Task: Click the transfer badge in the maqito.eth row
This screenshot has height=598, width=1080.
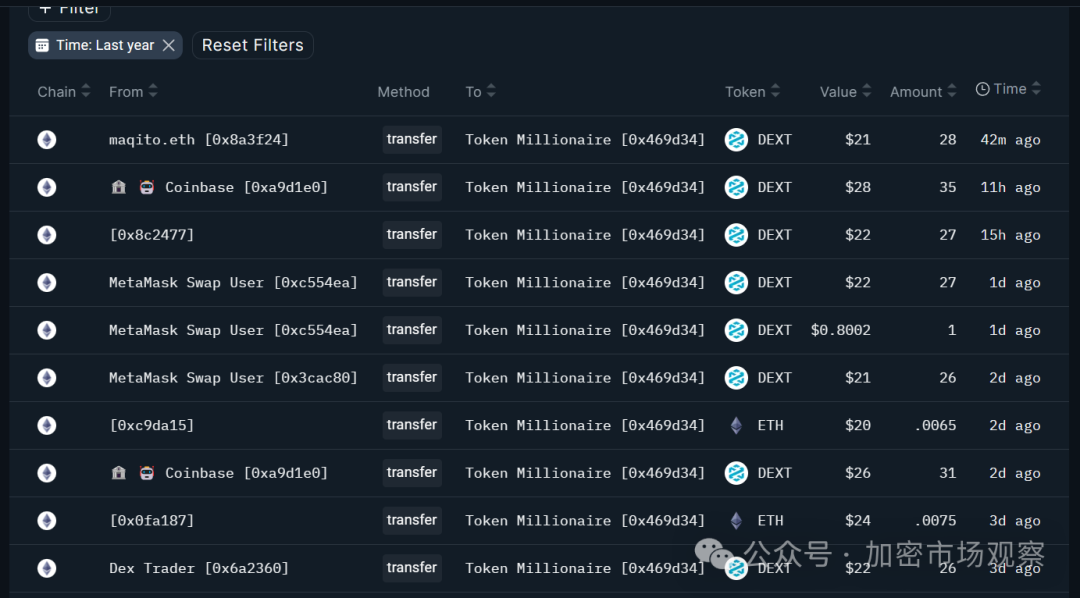Action: 412,139
